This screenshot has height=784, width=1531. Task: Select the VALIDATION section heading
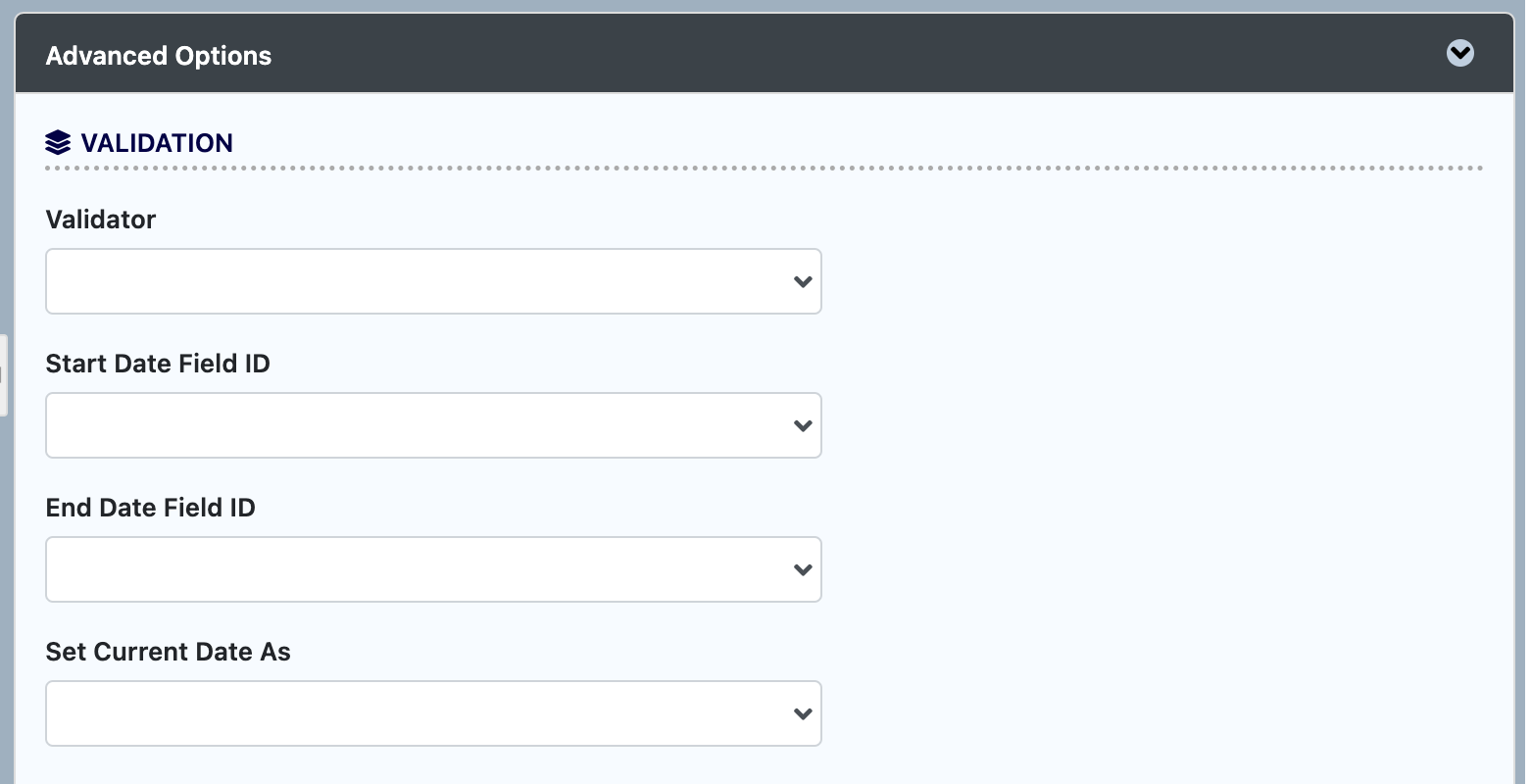[157, 143]
